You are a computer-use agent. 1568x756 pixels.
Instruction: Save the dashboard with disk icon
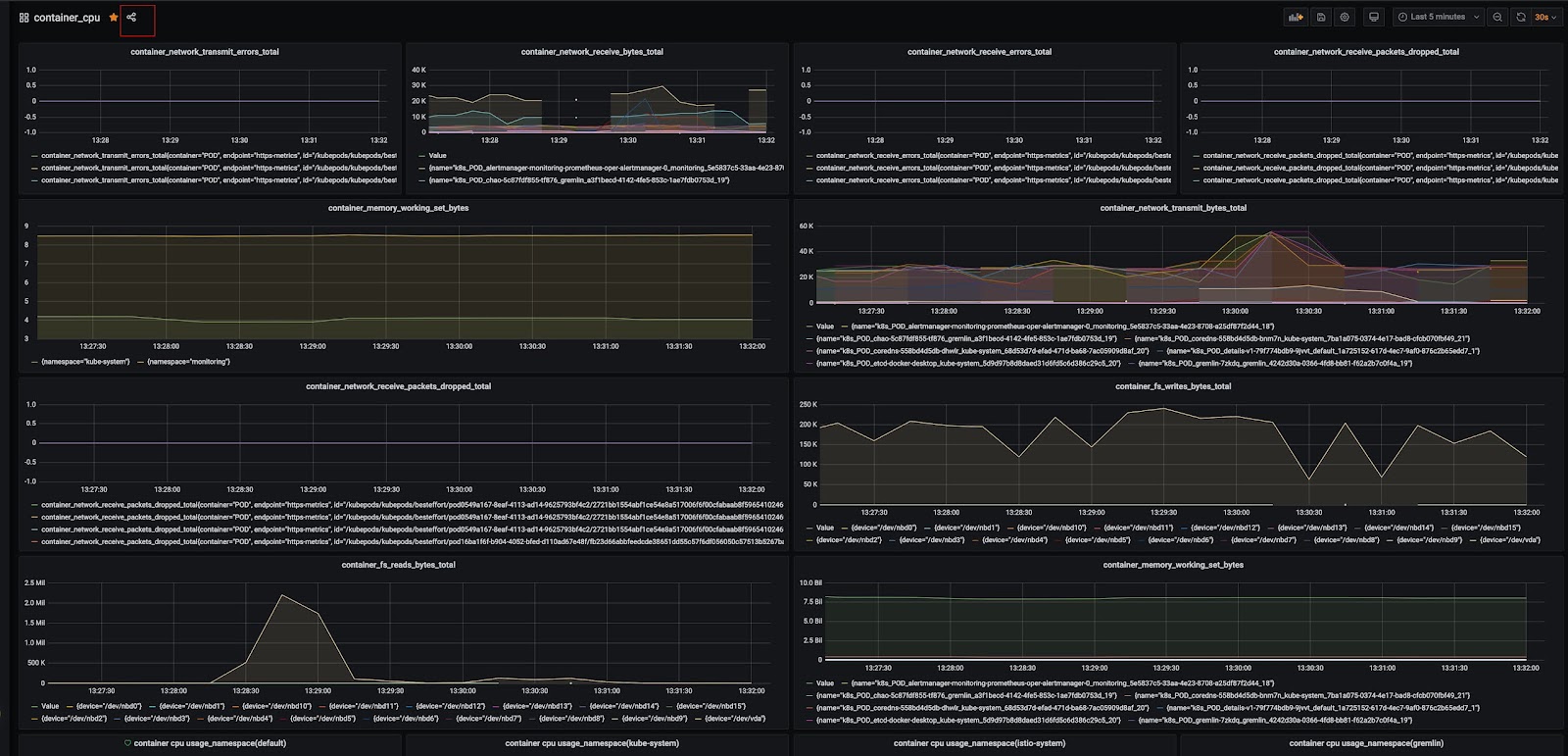coord(1321,17)
